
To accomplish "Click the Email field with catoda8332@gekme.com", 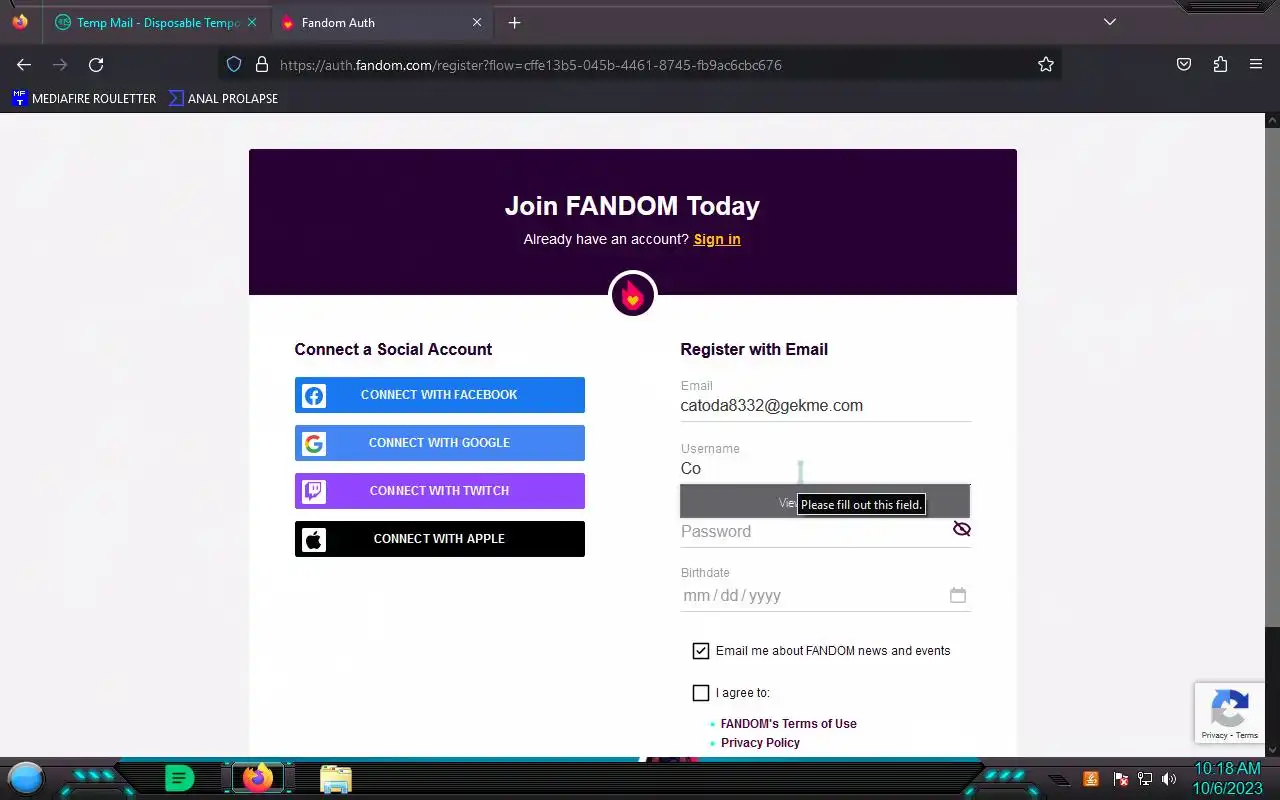I will 825,406.
